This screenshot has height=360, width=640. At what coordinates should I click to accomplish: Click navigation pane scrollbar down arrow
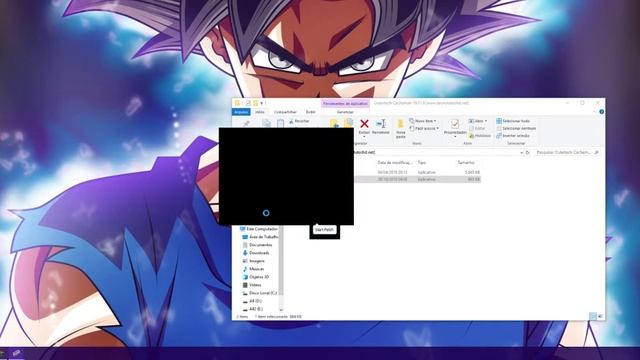click(281, 310)
